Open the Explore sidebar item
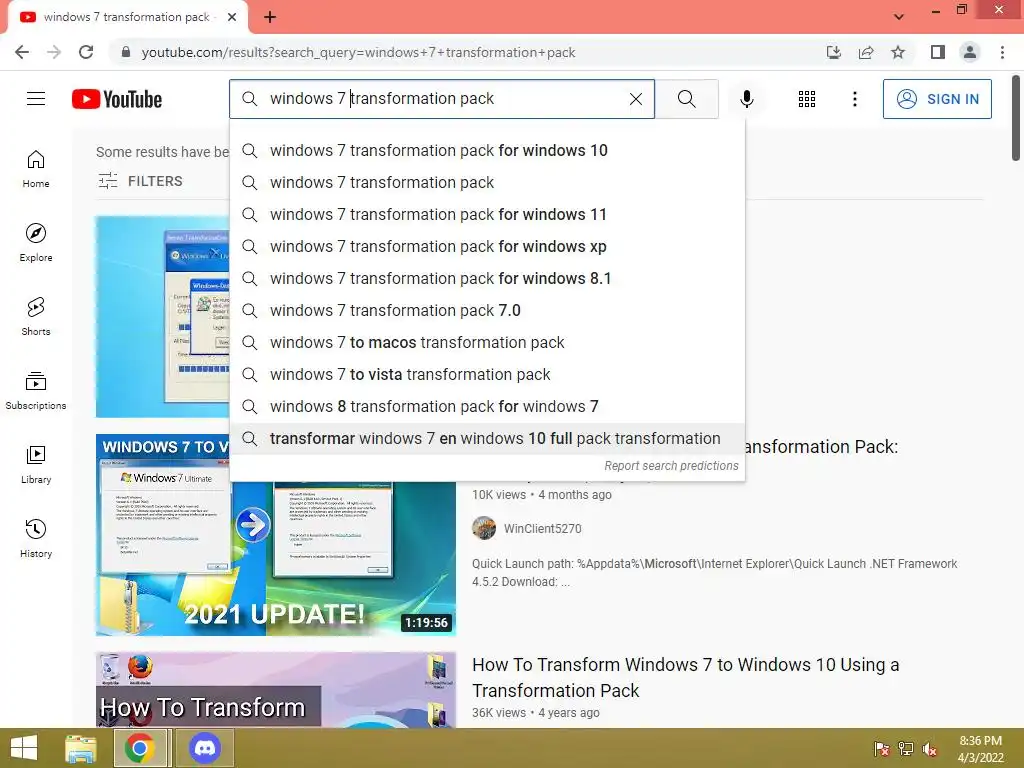1024x768 pixels. point(36,243)
